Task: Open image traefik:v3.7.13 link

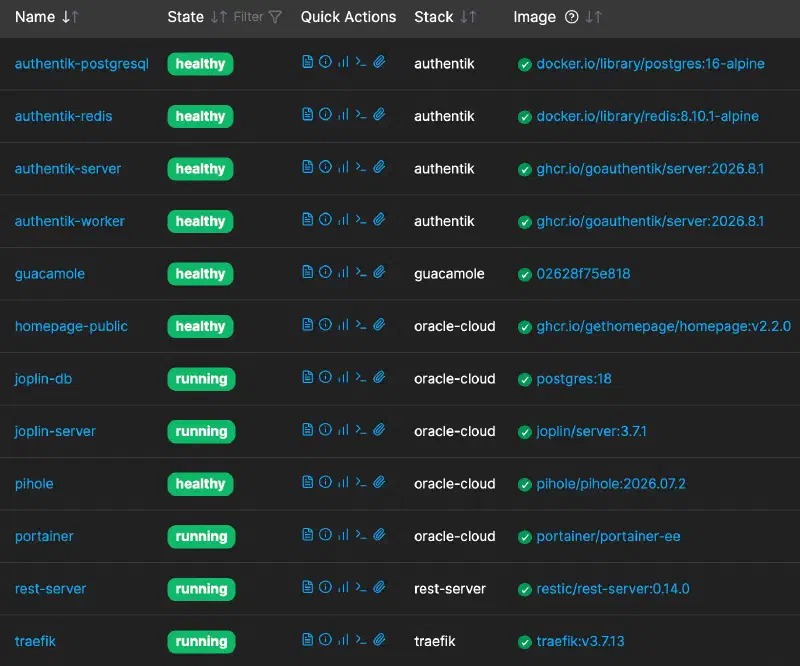Action: pos(580,642)
